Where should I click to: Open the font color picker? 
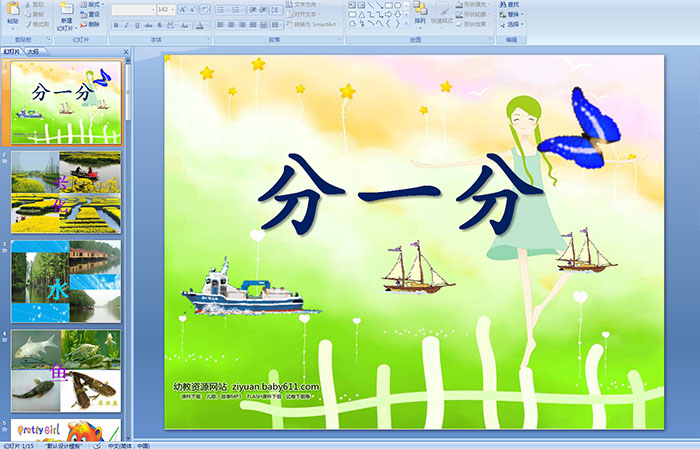[203, 24]
